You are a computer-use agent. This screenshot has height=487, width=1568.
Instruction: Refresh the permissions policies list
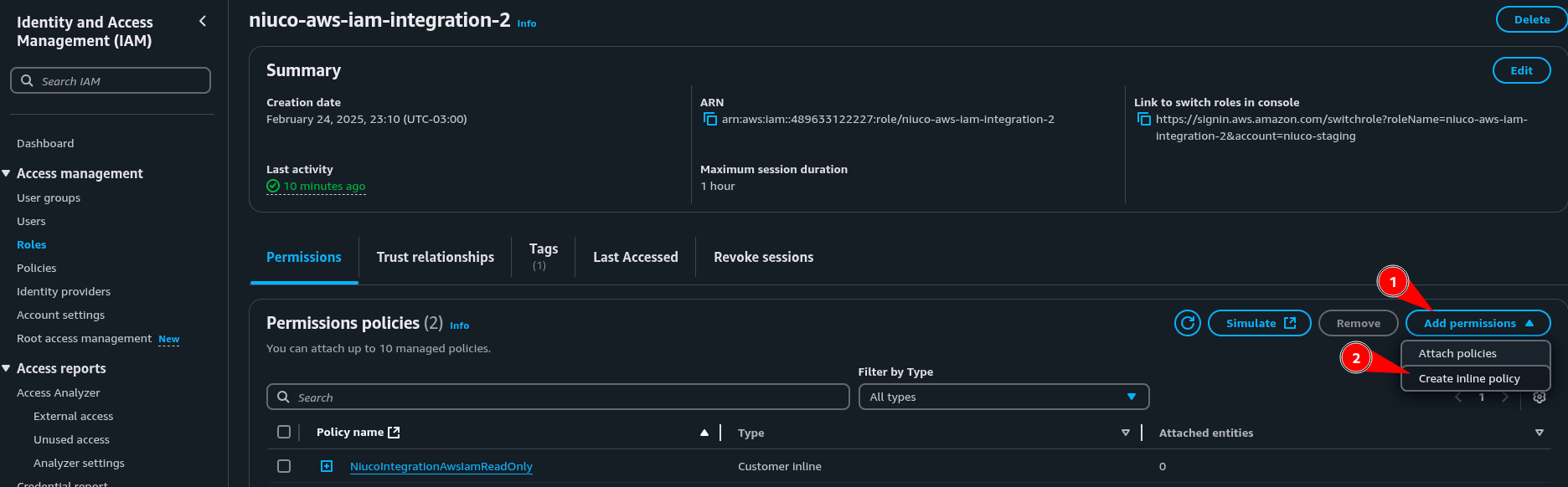[x=1188, y=323]
